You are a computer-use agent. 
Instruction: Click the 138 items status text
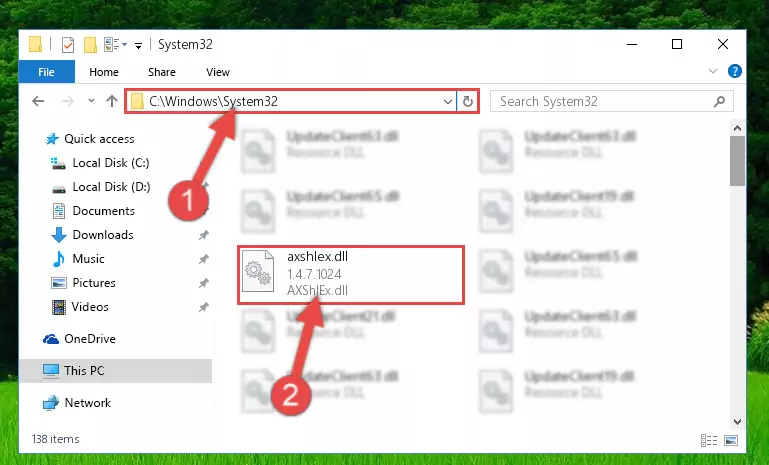(x=55, y=439)
